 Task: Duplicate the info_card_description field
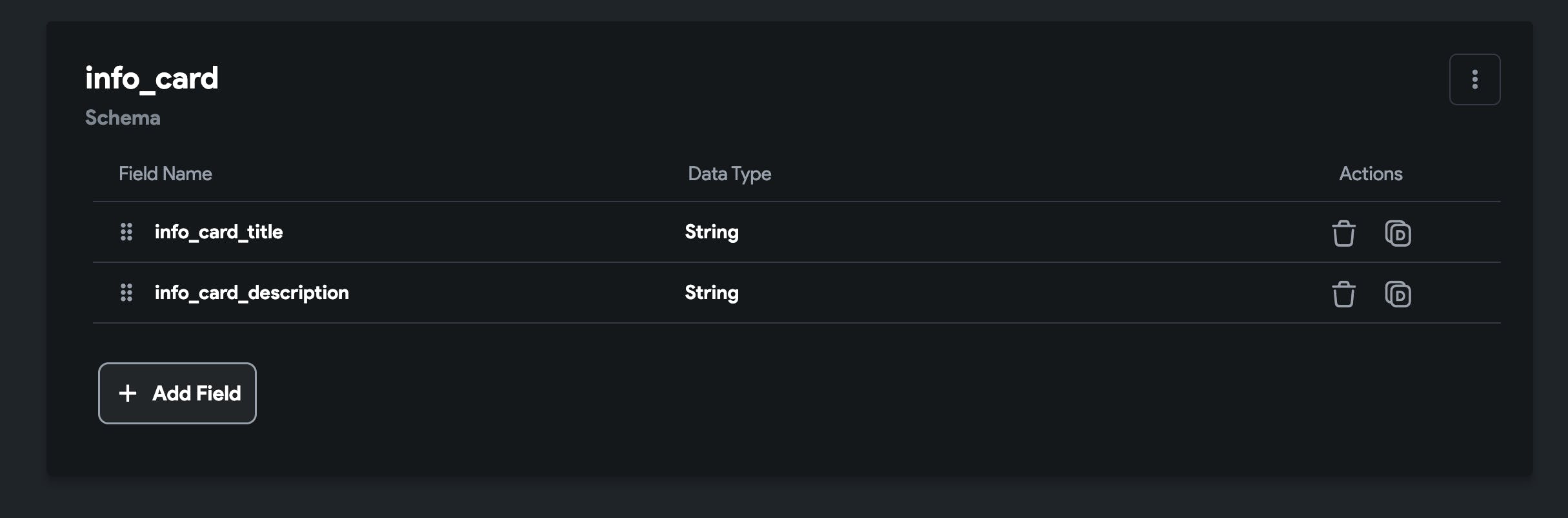click(1398, 294)
